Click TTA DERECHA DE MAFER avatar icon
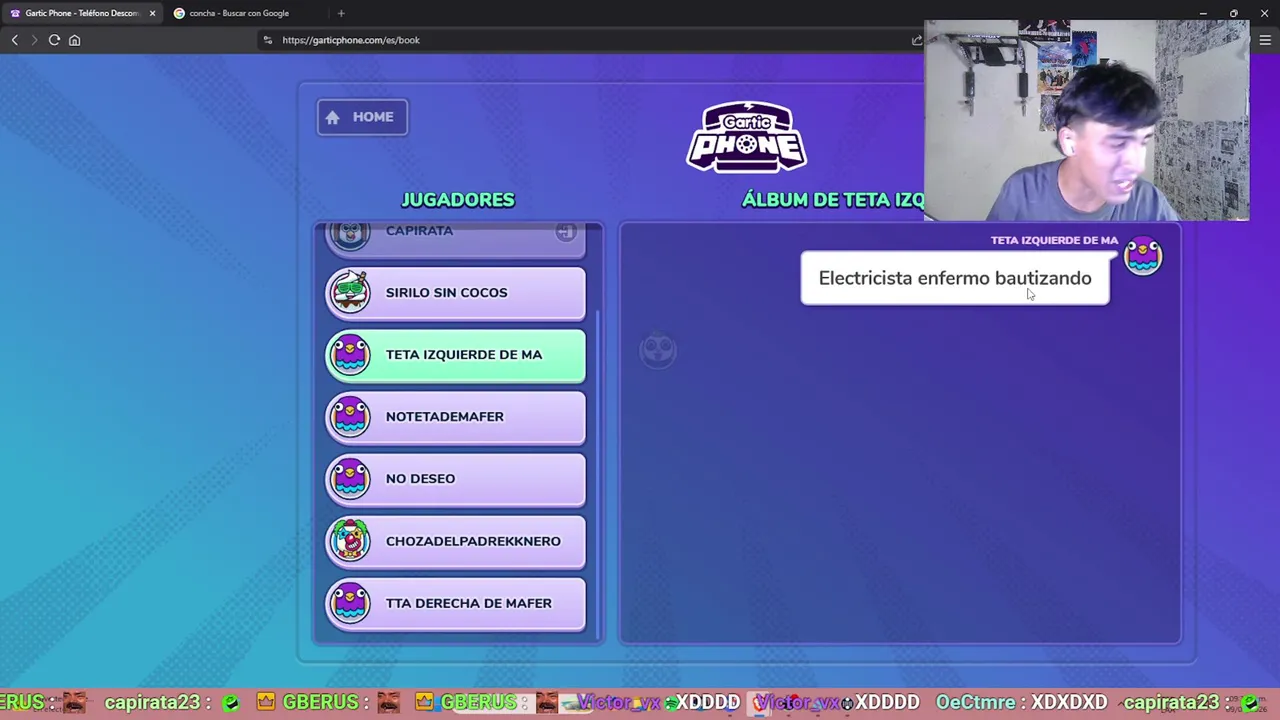The height and width of the screenshot is (720, 1280). pyautogui.click(x=350, y=602)
